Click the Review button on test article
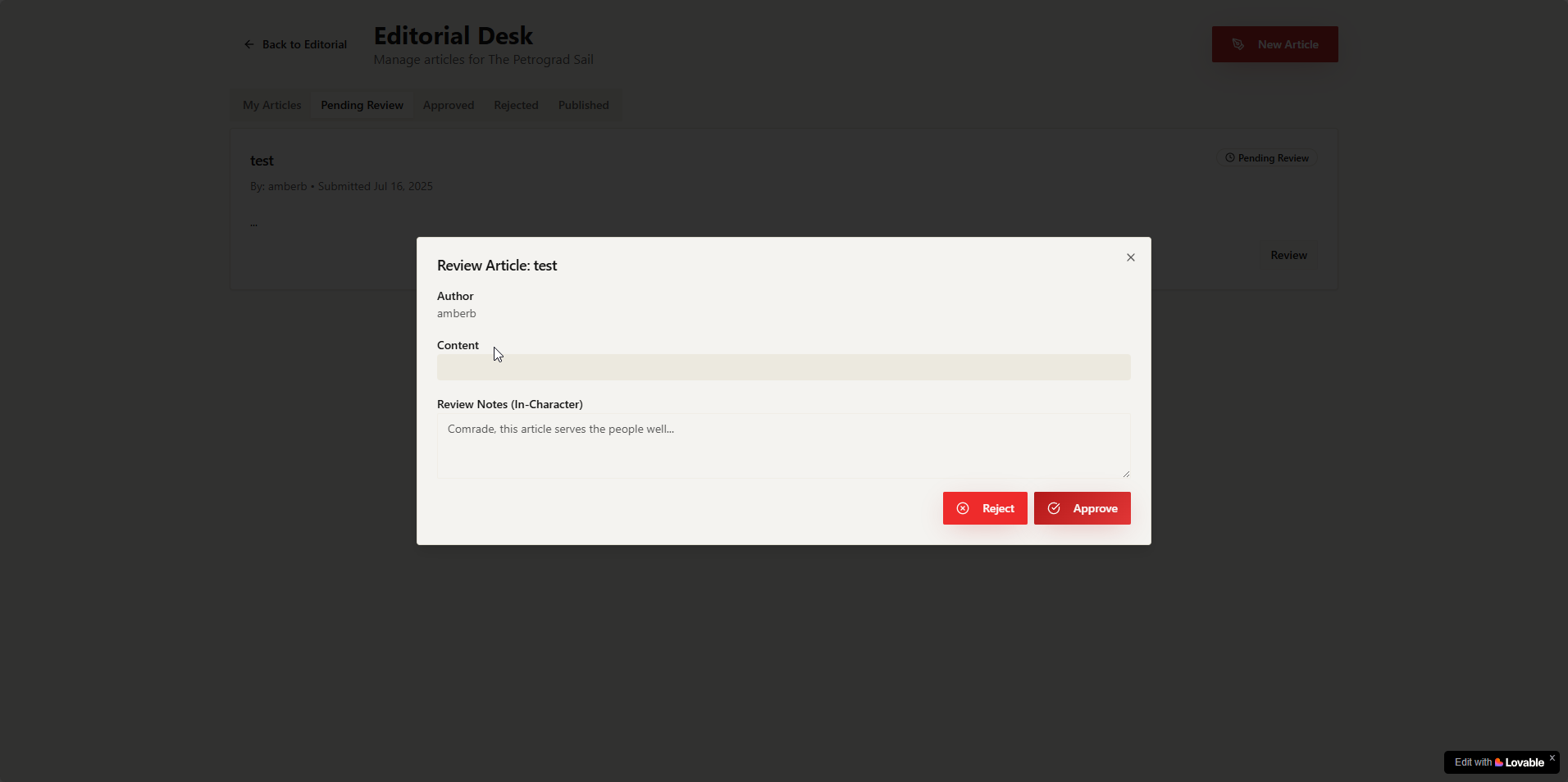Viewport: 1568px width, 782px height. coord(1288,256)
